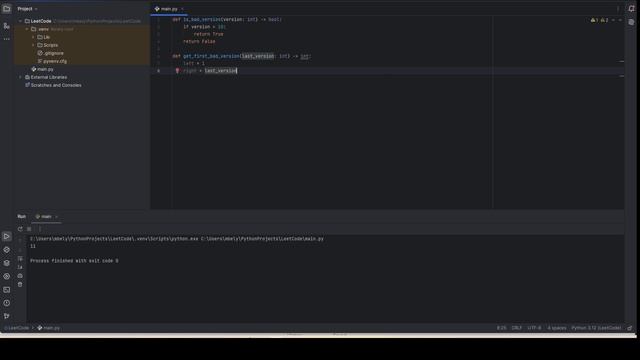Screen dimensions: 640x360
Task: Open the Problems tool window icon
Action: click(7, 303)
